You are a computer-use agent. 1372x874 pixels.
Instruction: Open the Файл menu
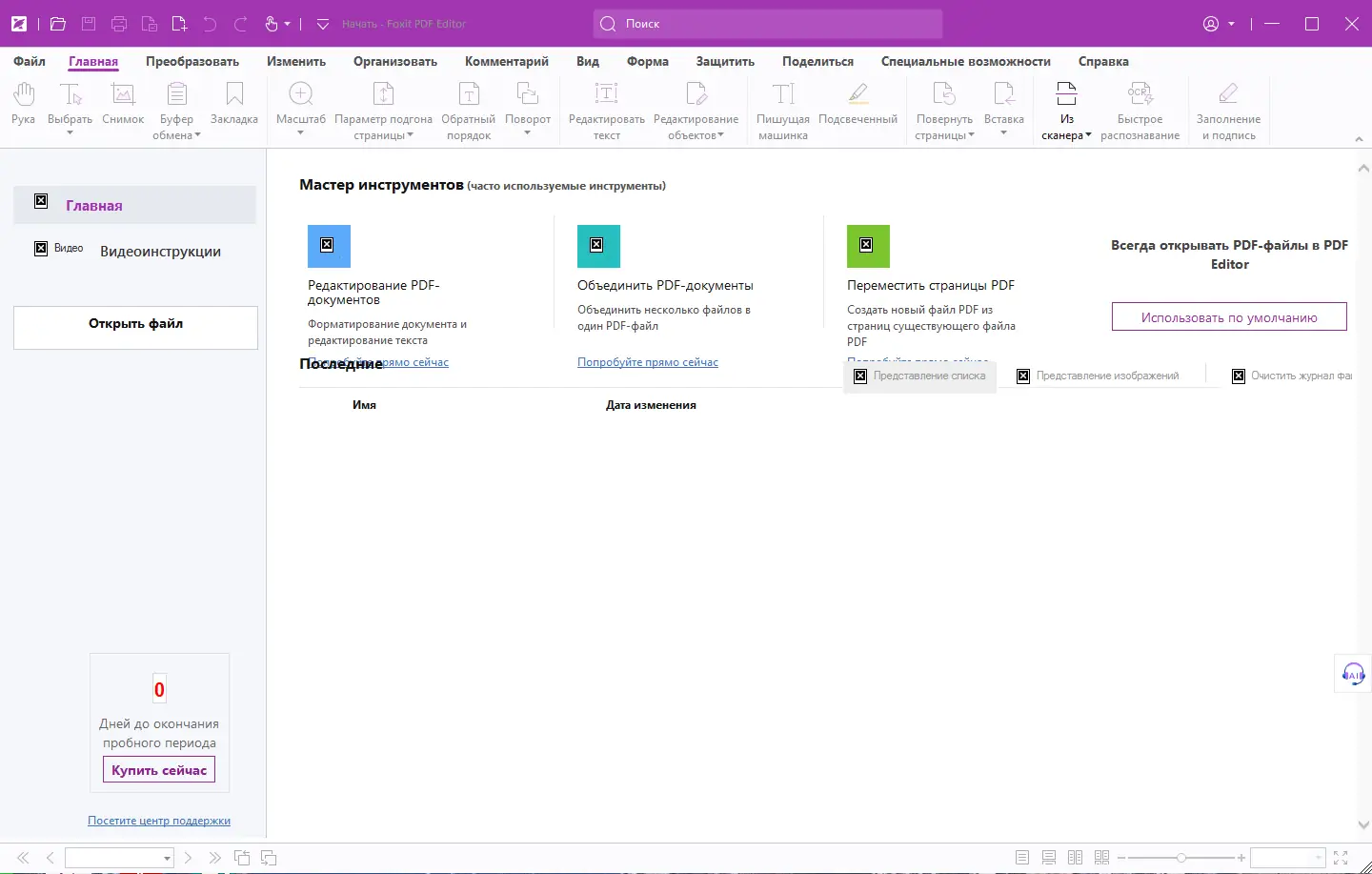pyautogui.click(x=30, y=61)
